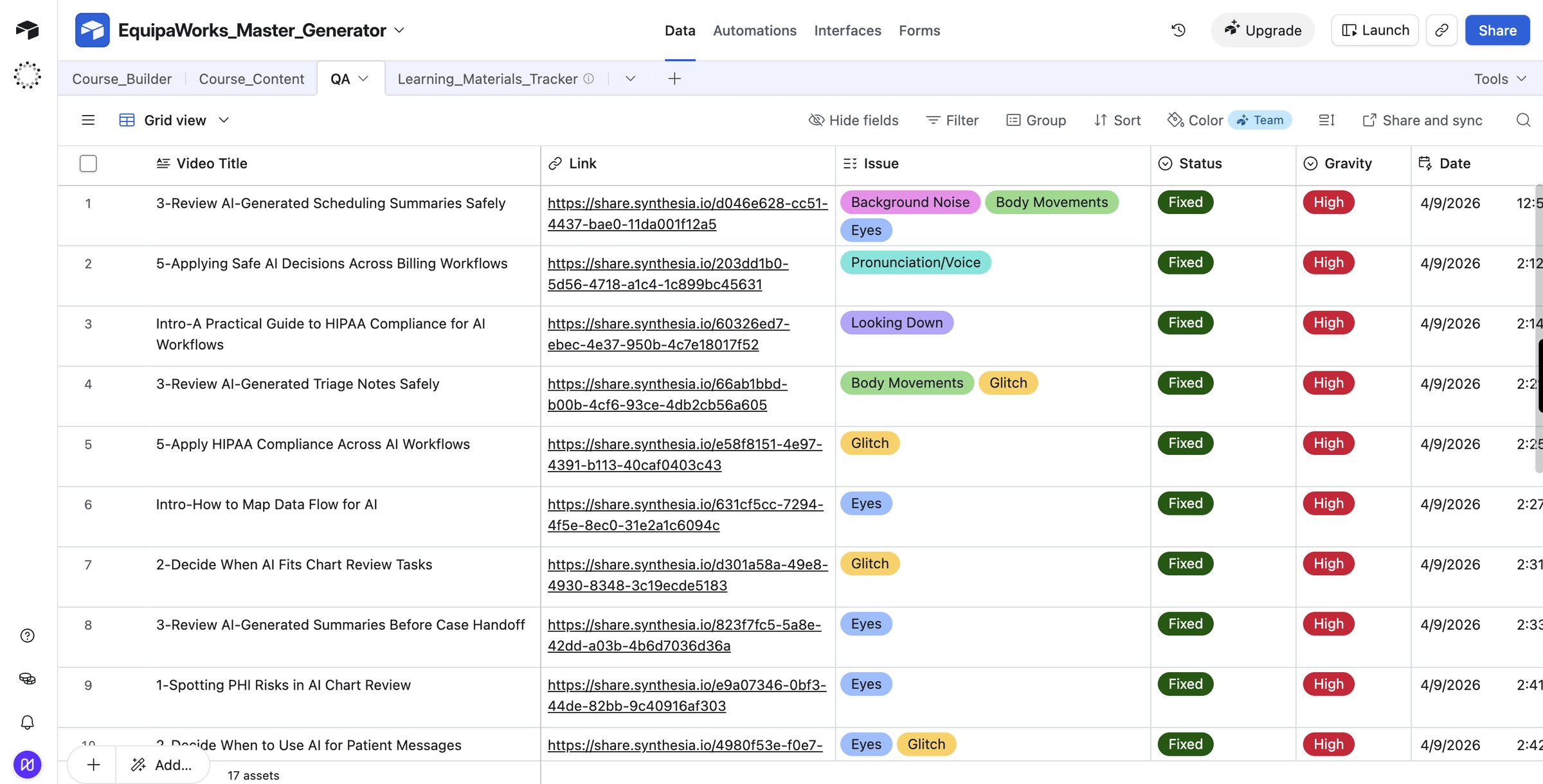The width and height of the screenshot is (1543, 784).
Task: Expand the base name dropdown chevron
Action: tap(399, 30)
